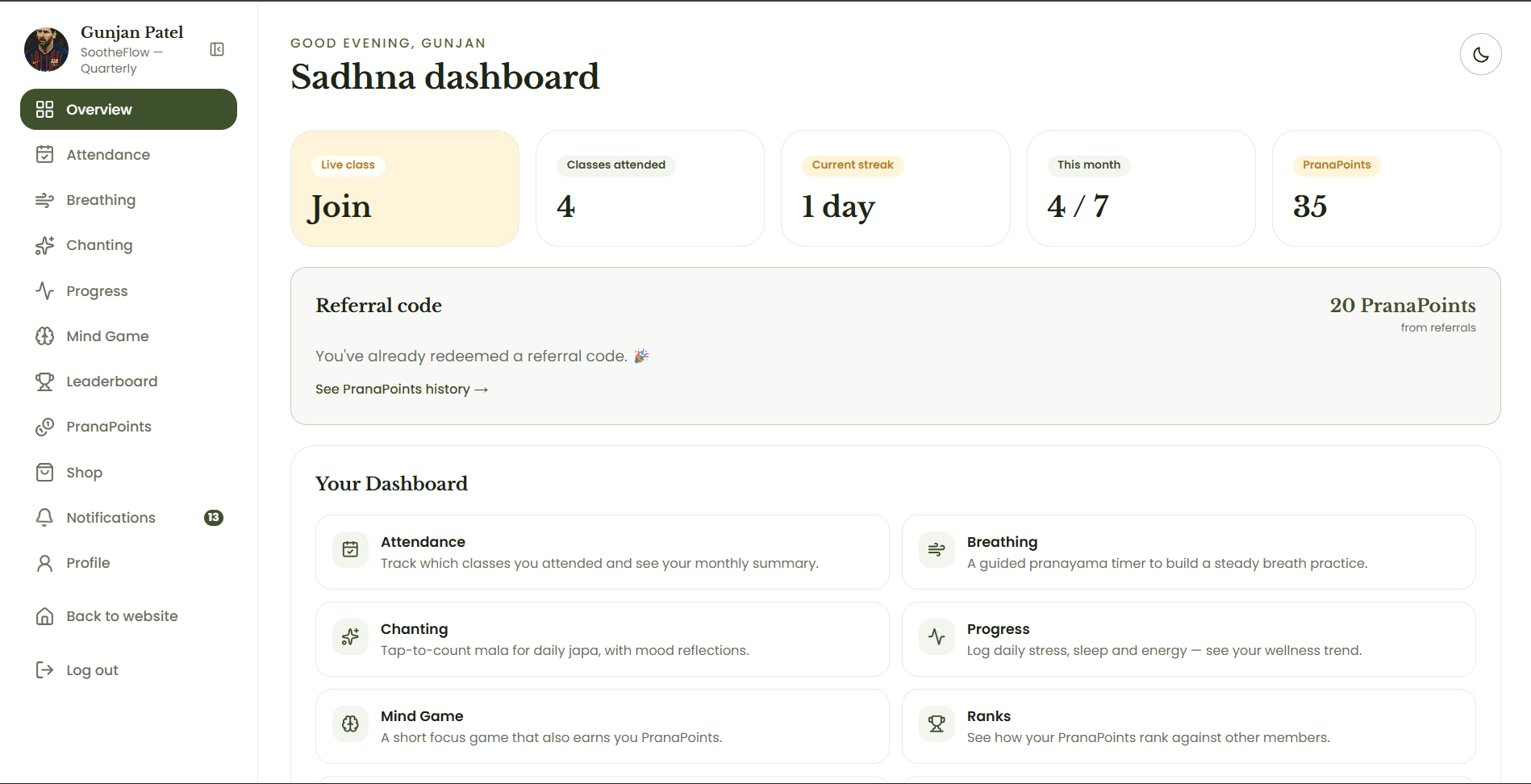Click the 'Sadhna dashboard' heading

point(445,77)
